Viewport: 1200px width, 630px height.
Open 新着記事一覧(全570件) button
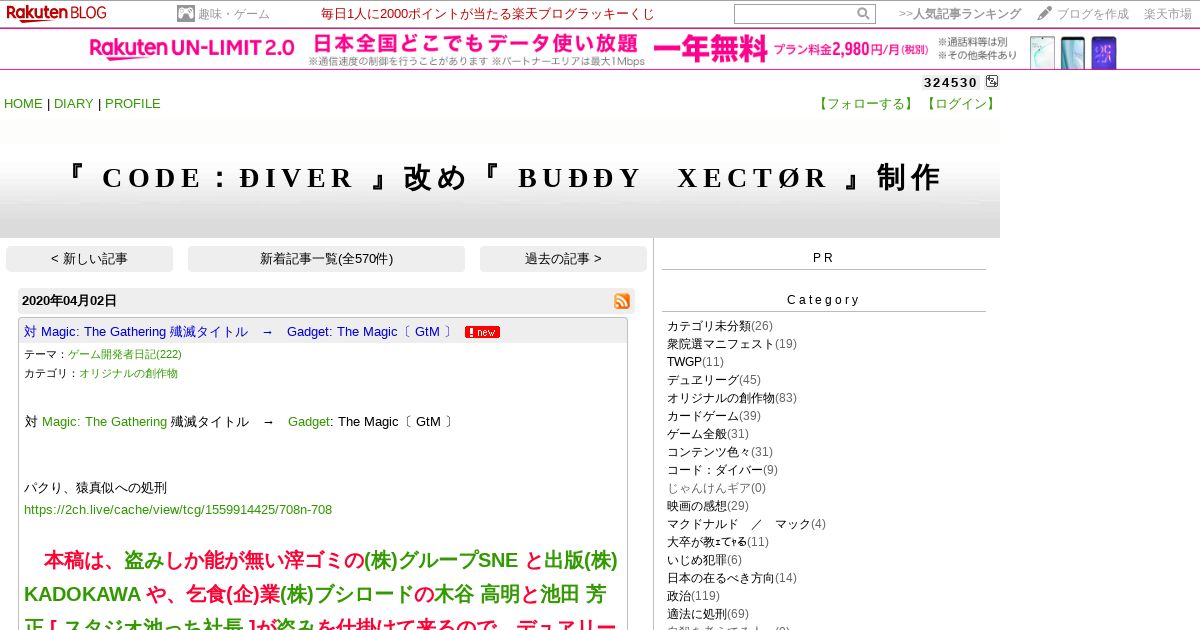pyautogui.click(x=326, y=259)
